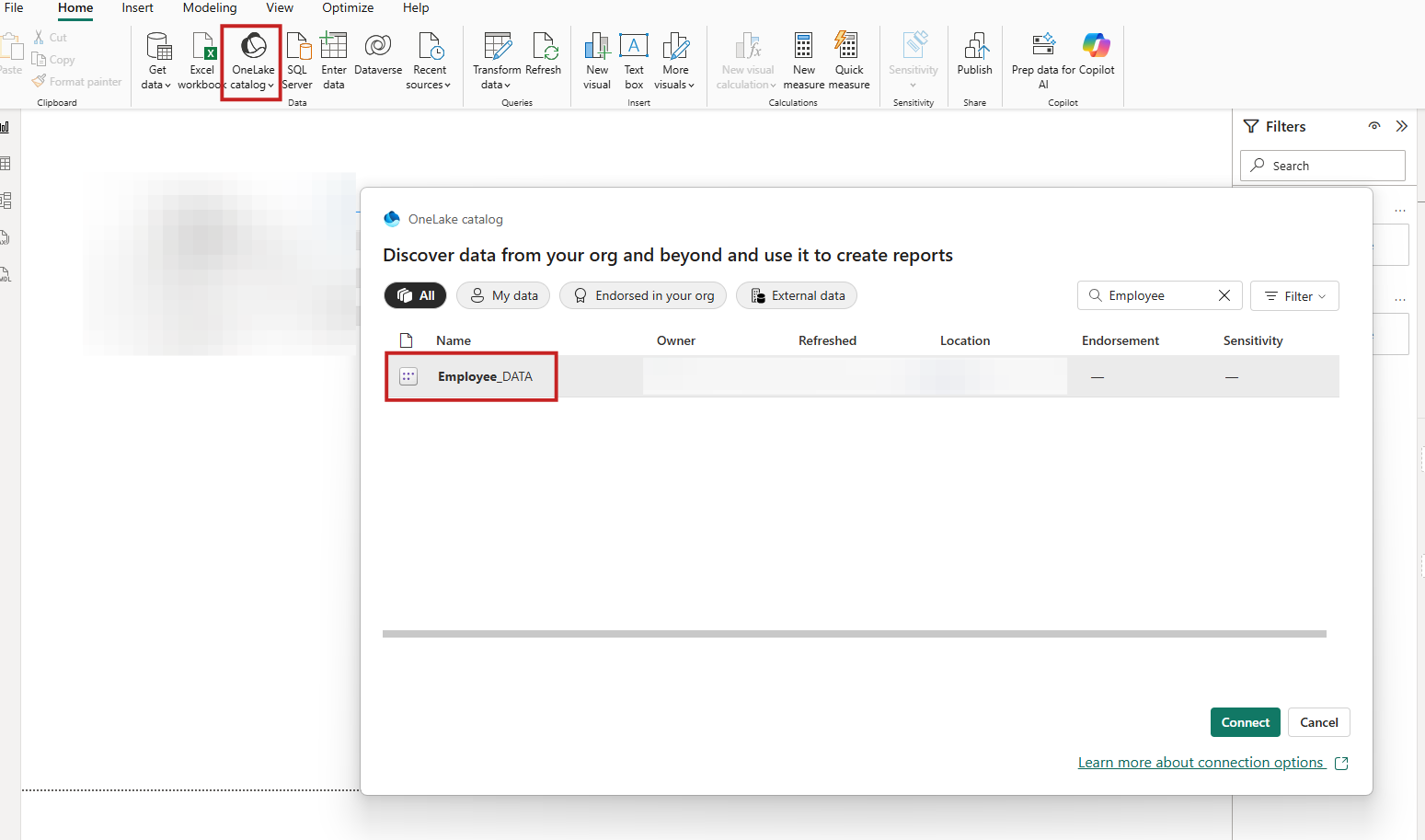The height and width of the screenshot is (840, 1425).
Task: Click the Filters pane Search box
Action: click(1323, 166)
